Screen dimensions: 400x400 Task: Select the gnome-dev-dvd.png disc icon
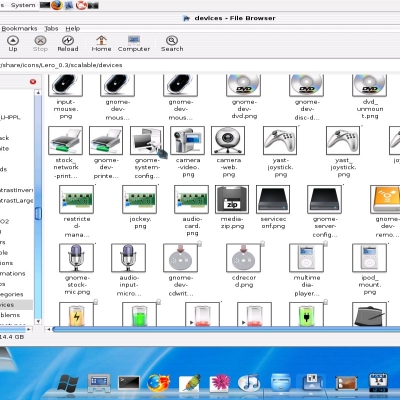pyautogui.click(x=244, y=86)
